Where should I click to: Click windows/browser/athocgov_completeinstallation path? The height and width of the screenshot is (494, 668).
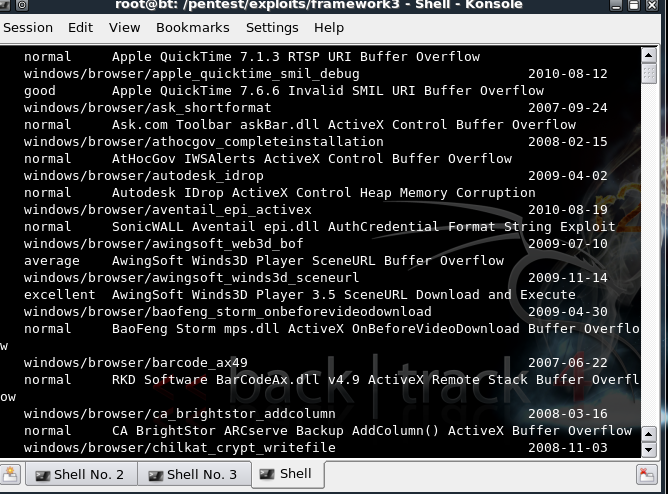click(204, 142)
